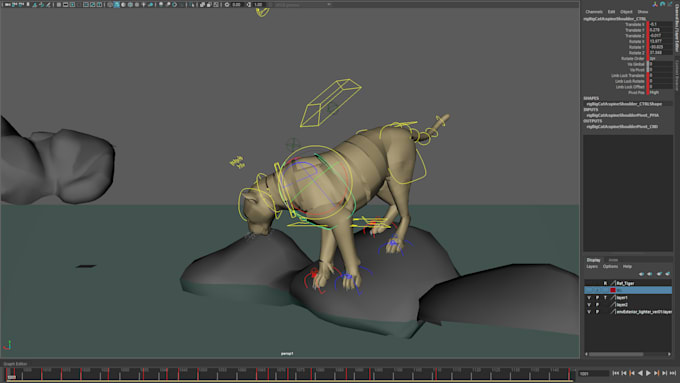The image size is (680, 383).
Task: Click the current frame field showing 1001
Action: click(x=594, y=373)
